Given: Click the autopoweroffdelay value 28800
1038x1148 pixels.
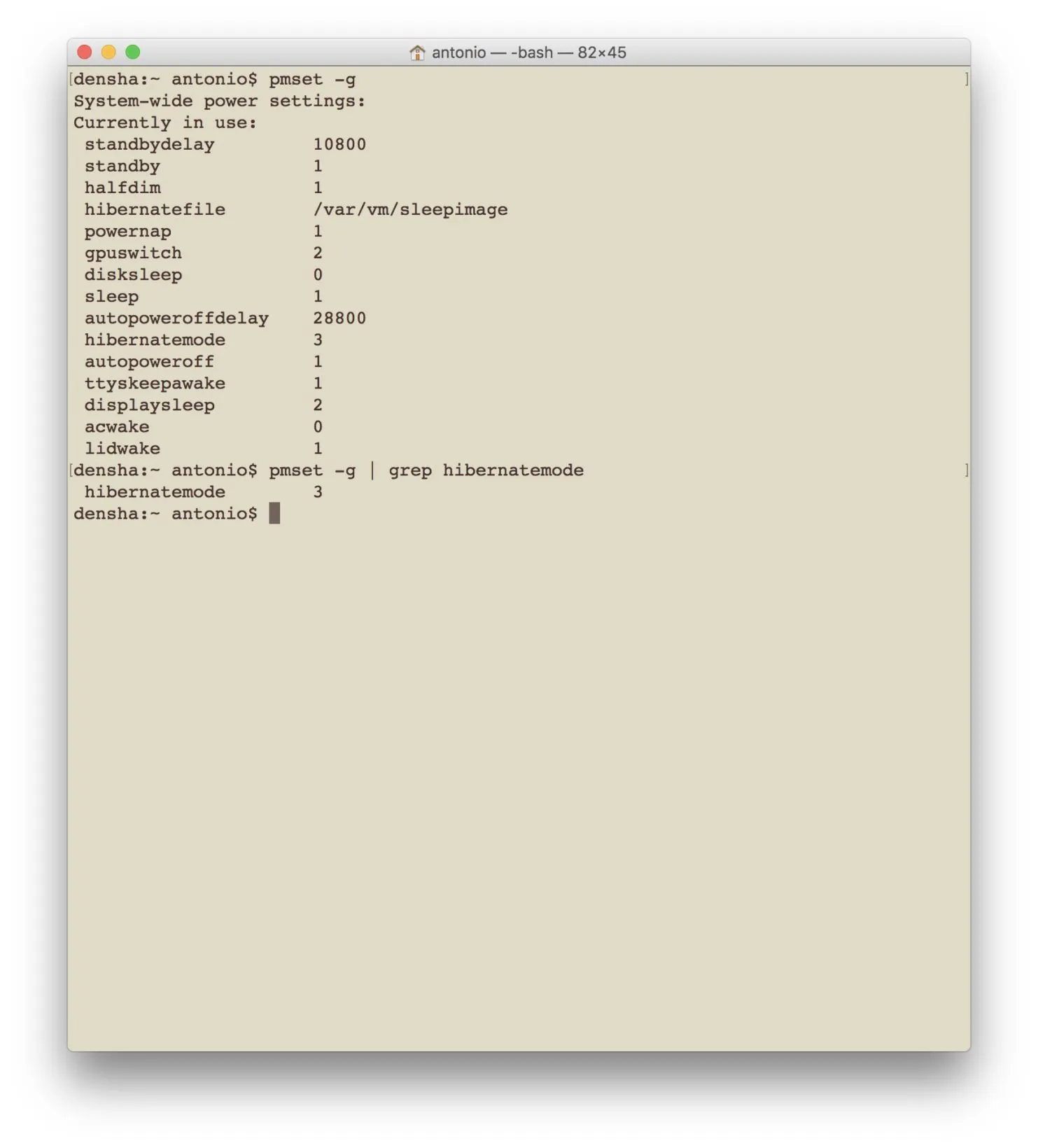Looking at the screenshot, I should pyautogui.click(x=339, y=318).
